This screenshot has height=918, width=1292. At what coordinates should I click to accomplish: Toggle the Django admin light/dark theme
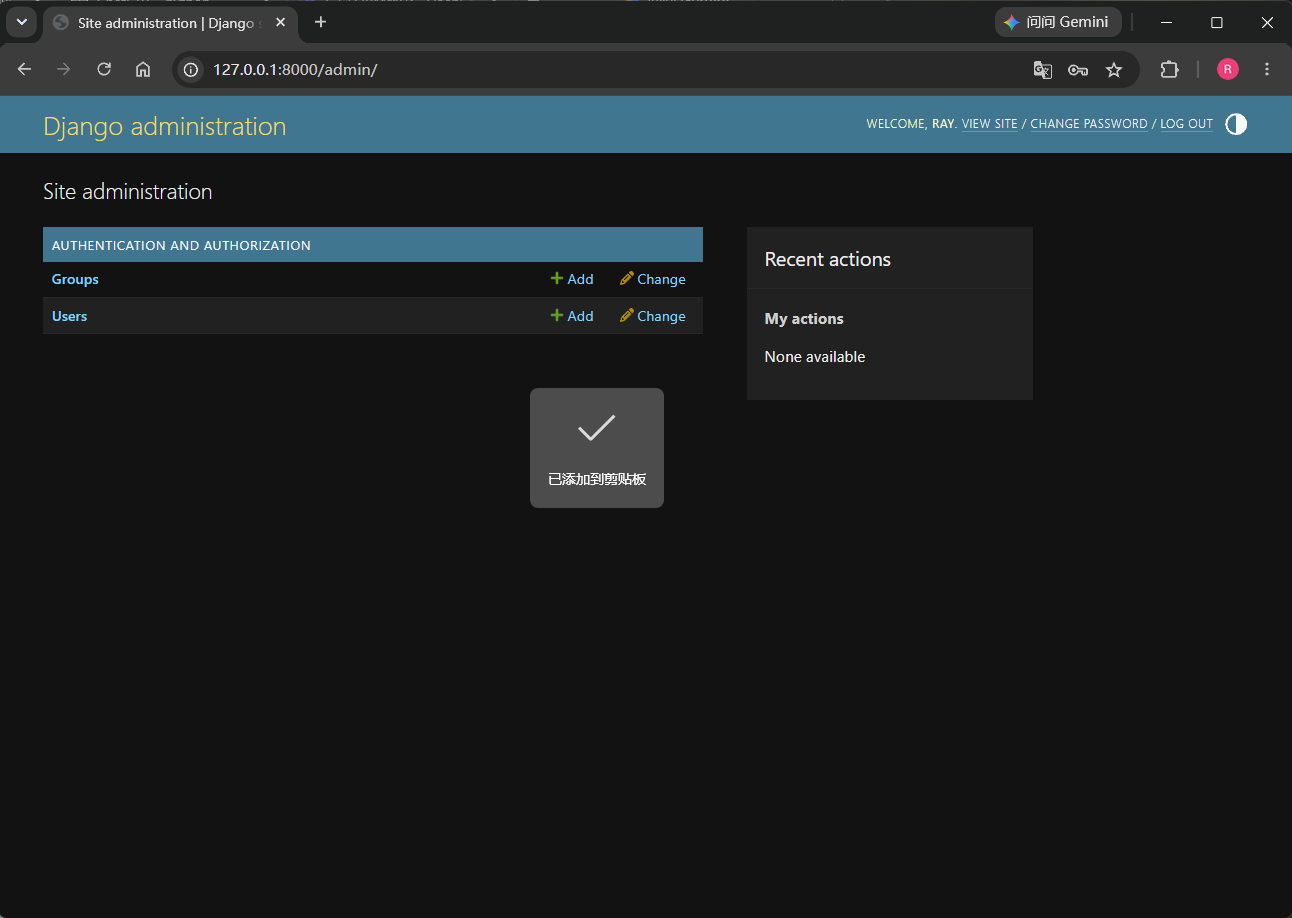1236,124
